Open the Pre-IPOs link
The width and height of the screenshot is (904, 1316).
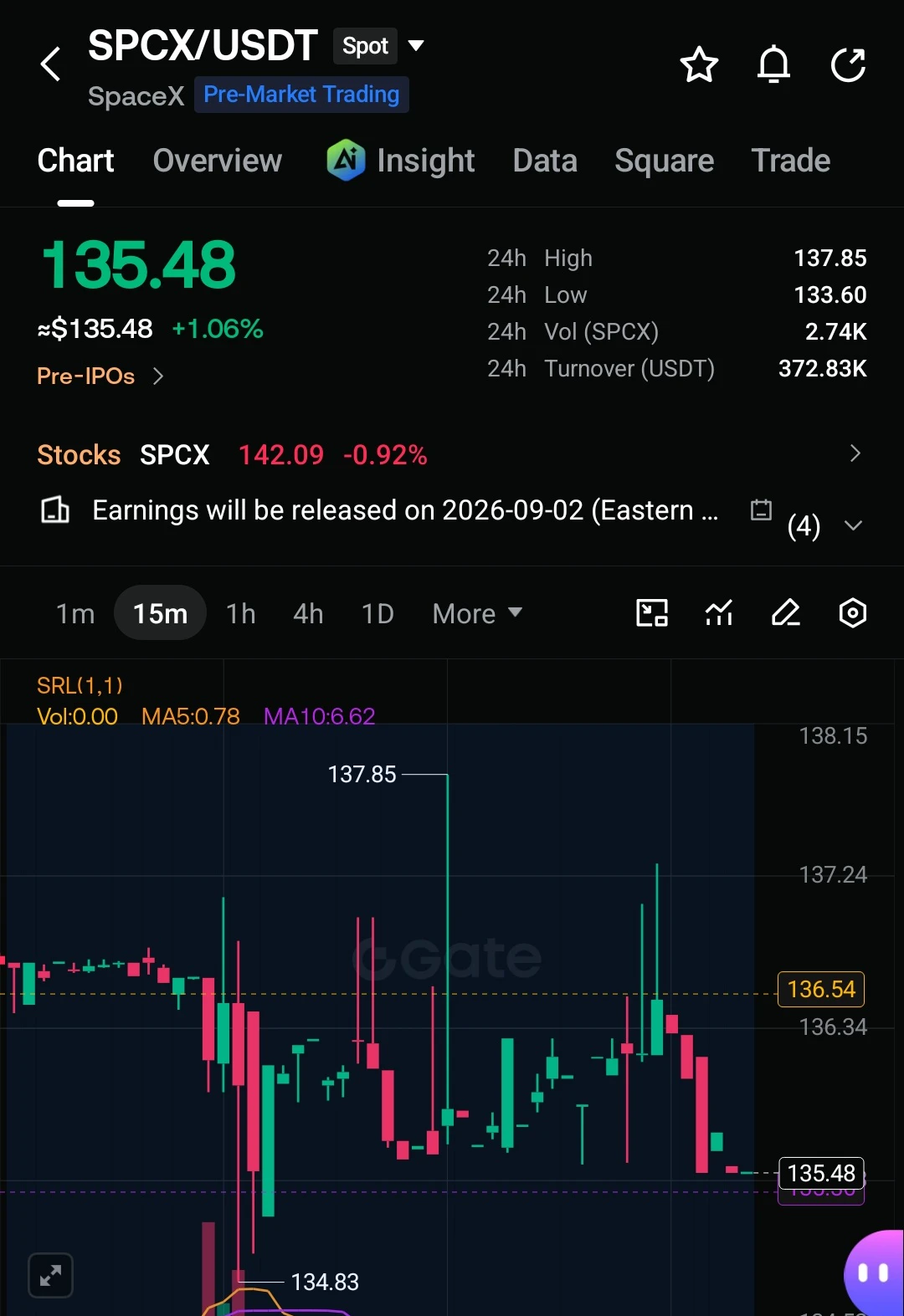[x=85, y=376]
